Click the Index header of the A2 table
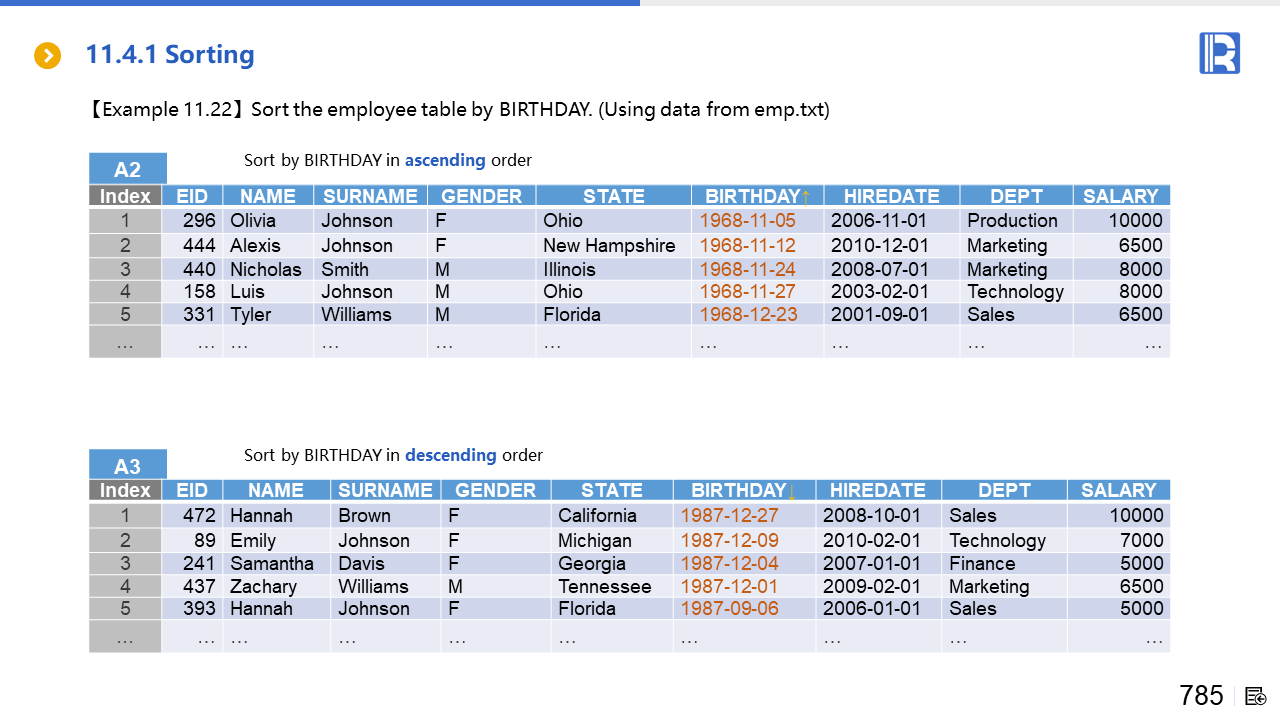The image size is (1280, 720). (125, 196)
